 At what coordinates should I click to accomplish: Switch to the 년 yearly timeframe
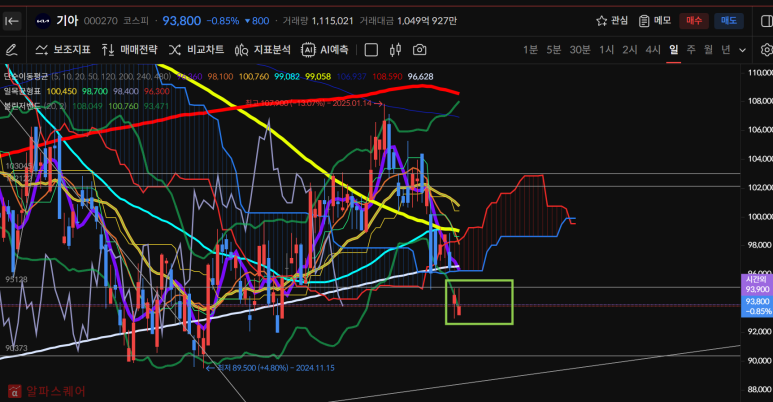coord(726,50)
